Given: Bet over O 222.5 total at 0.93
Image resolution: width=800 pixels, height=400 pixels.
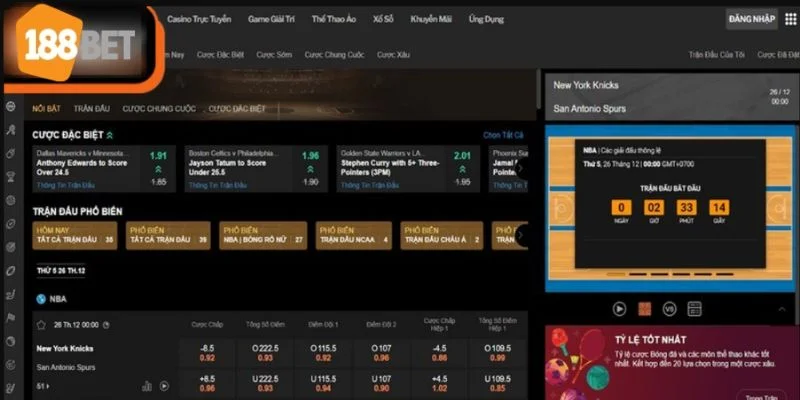Looking at the screenshot, I should tap(265, 353).
